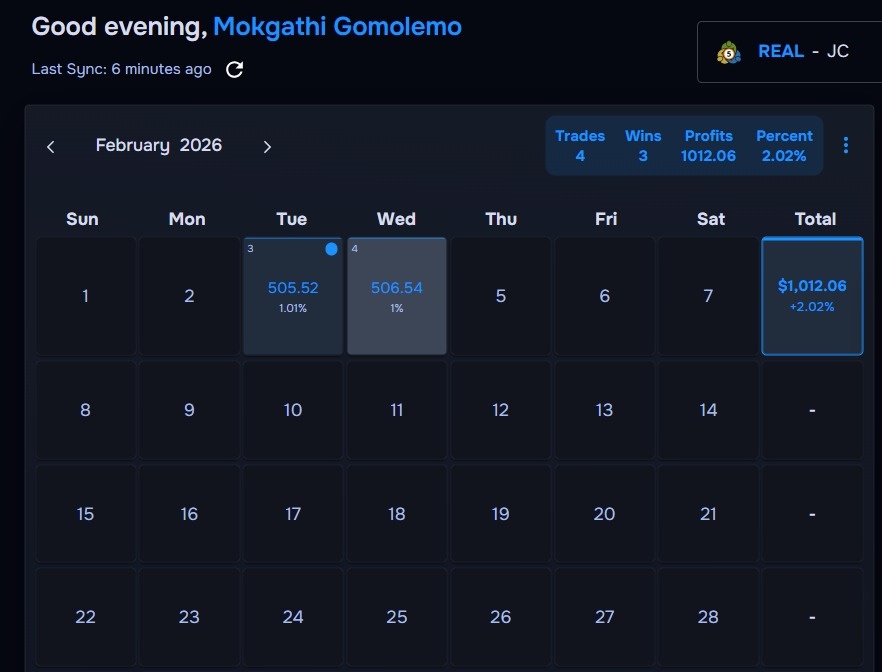Select calendar day 14
The width and height of the screenshot is (882, 672).
click(x=708, y=410)
